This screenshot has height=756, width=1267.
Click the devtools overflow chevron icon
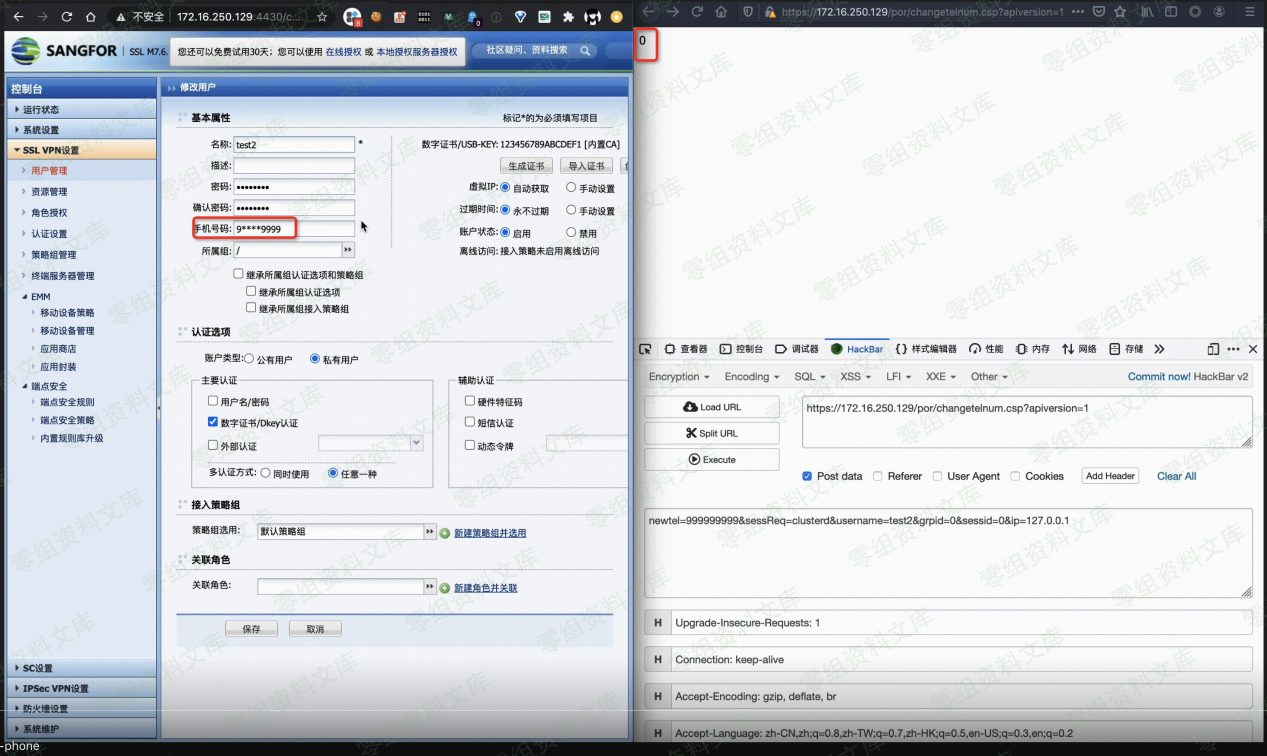pos(1159,349)
